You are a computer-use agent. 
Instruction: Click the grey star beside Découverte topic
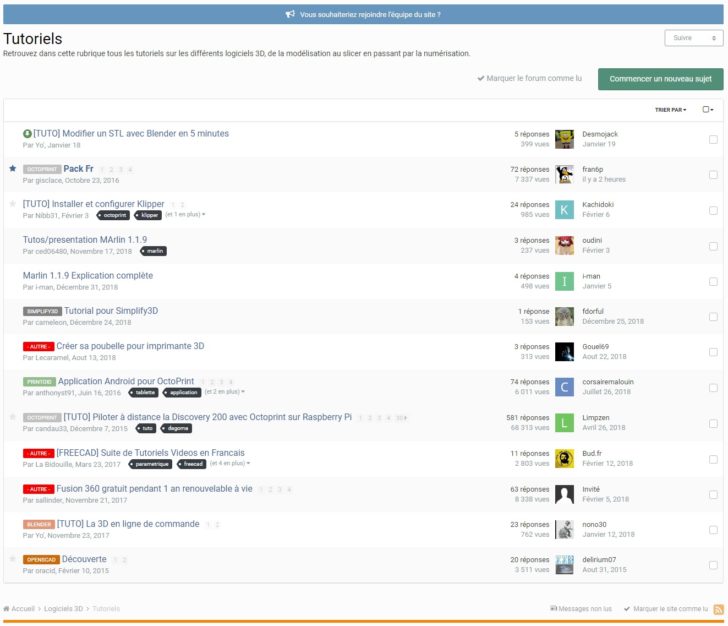(13, 559)
